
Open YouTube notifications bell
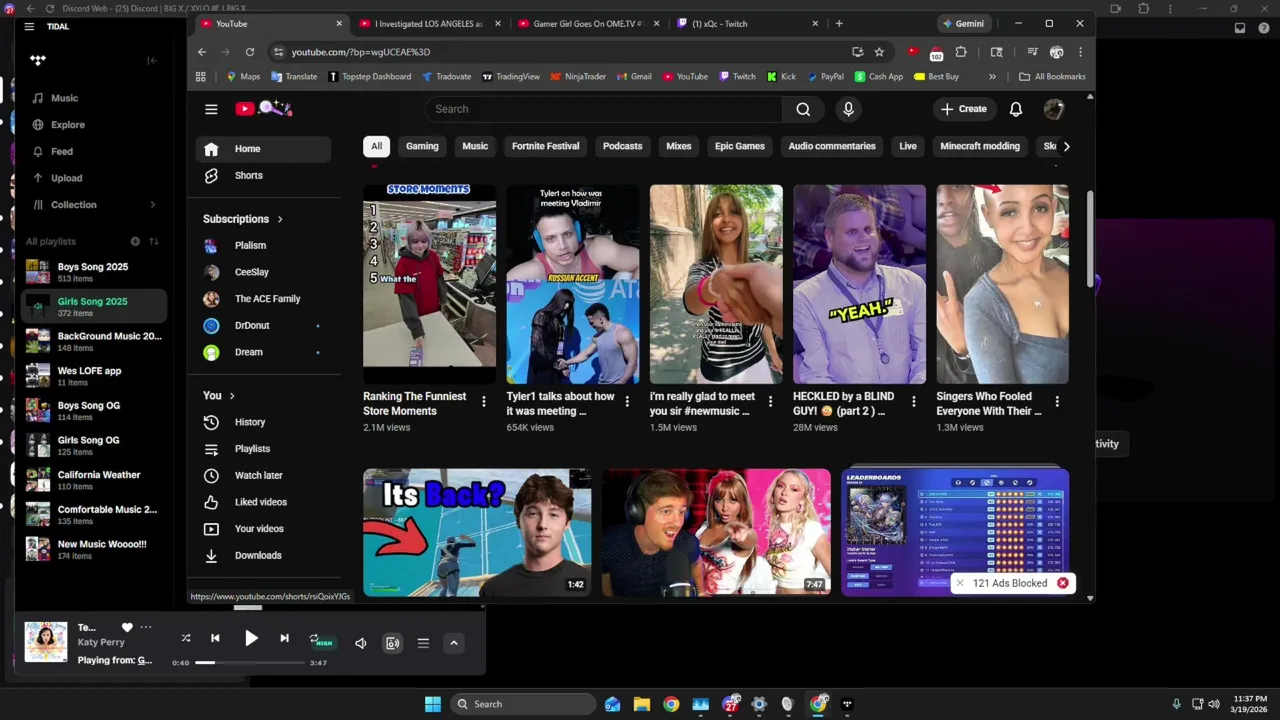(x=1015, y=109)
